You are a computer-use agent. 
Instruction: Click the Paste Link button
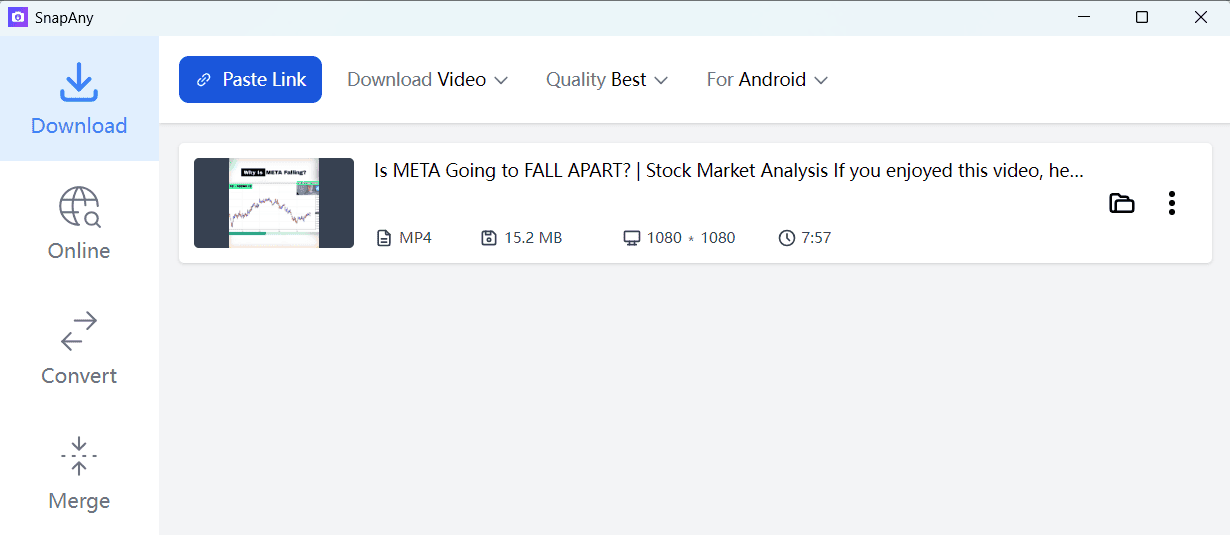click(x=250, y=79)
